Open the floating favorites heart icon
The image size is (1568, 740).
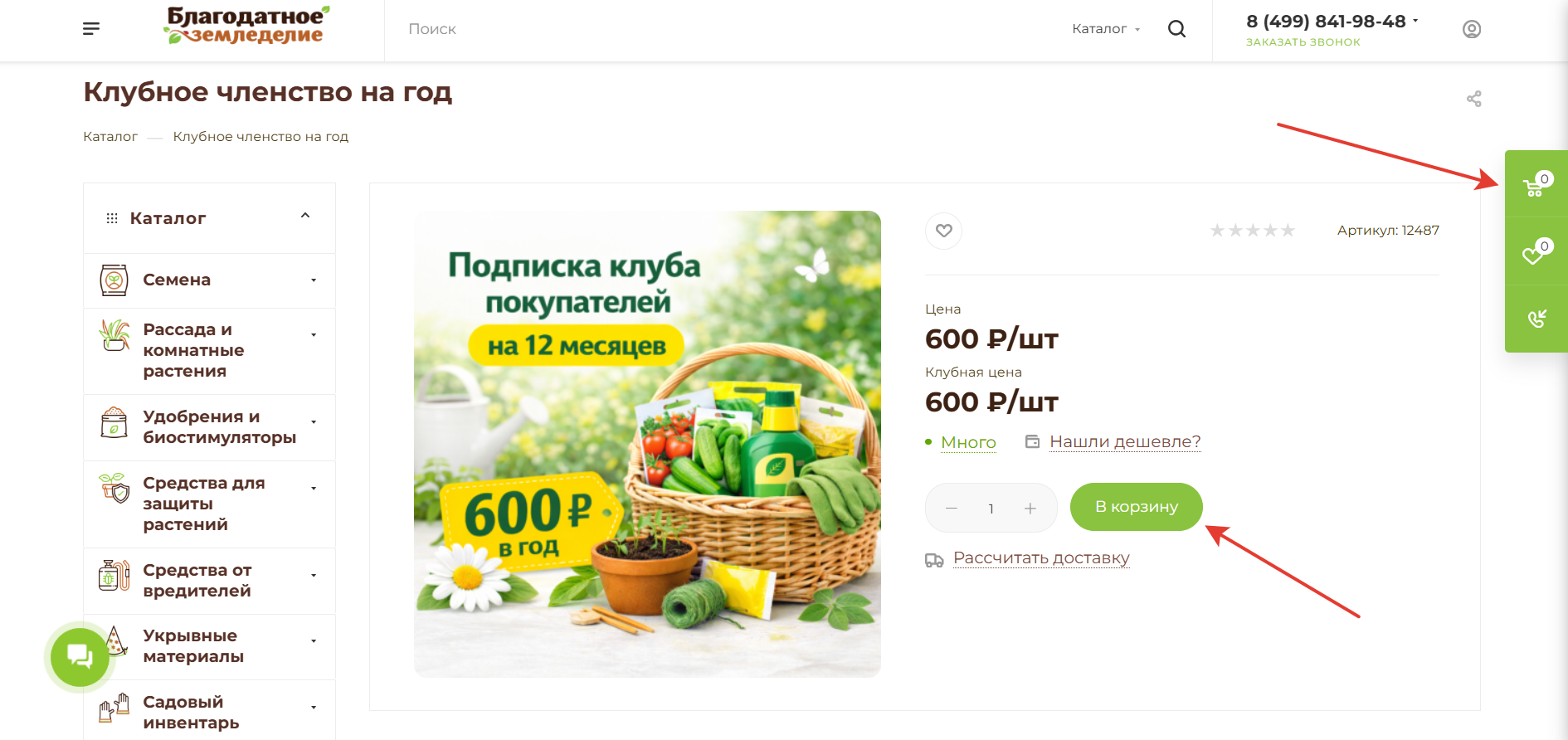(x=1536, y=251)
